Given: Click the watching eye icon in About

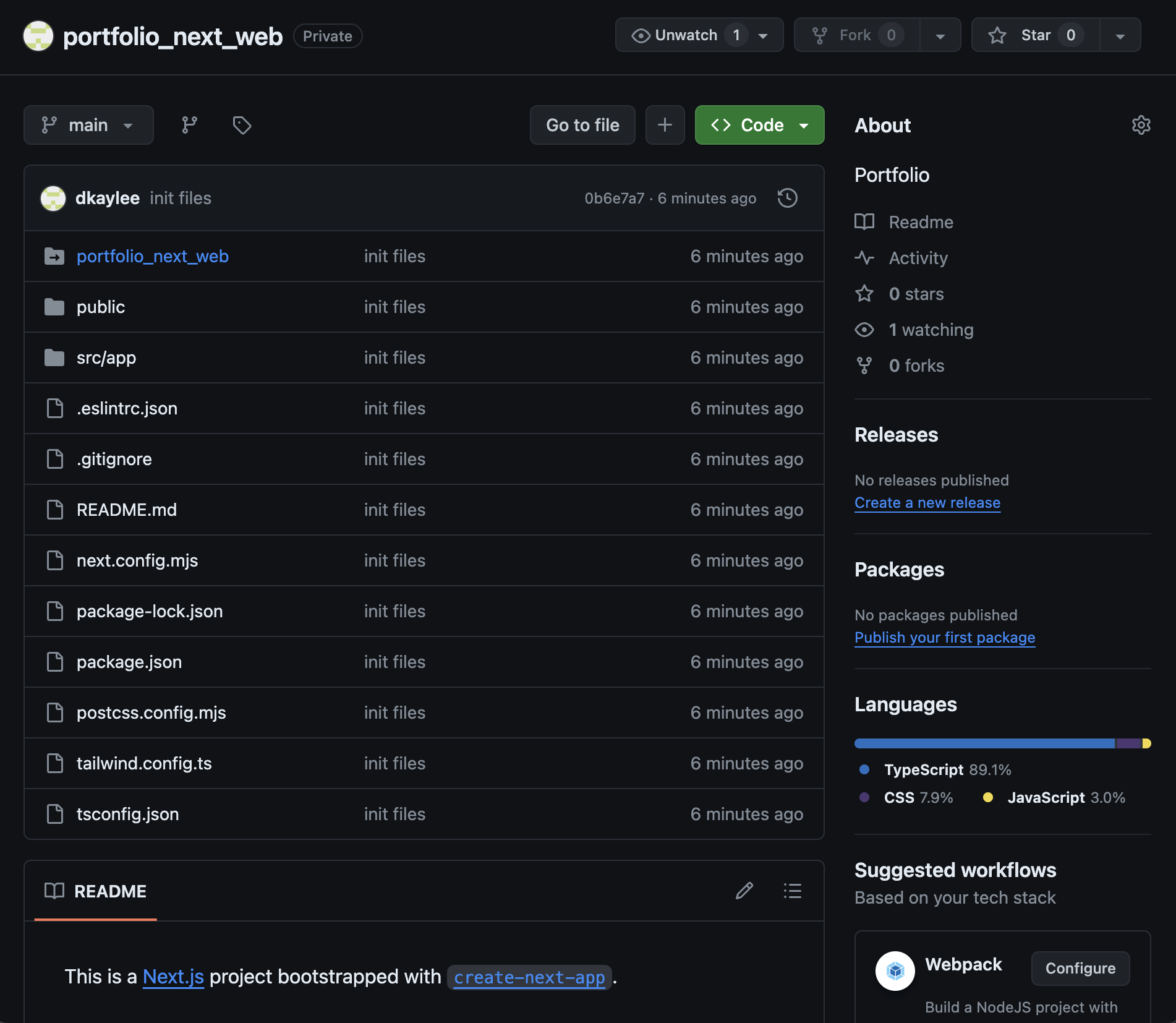Looking at the screenshot, I should [x=864, y=330].
